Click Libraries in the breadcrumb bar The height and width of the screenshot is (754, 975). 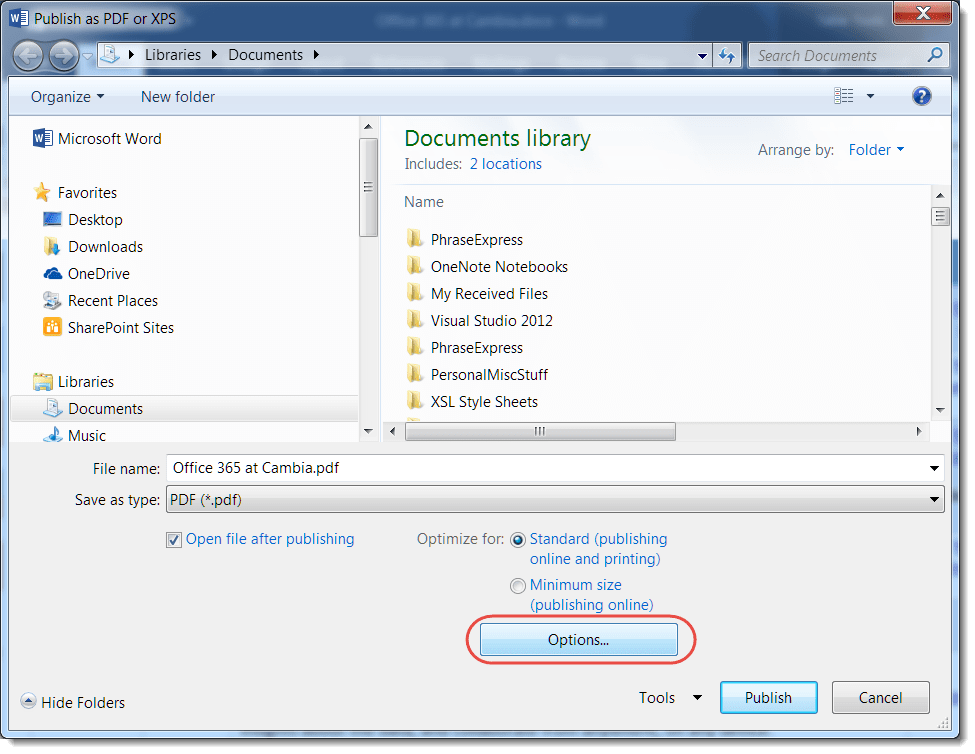click(x=173, y=54)
